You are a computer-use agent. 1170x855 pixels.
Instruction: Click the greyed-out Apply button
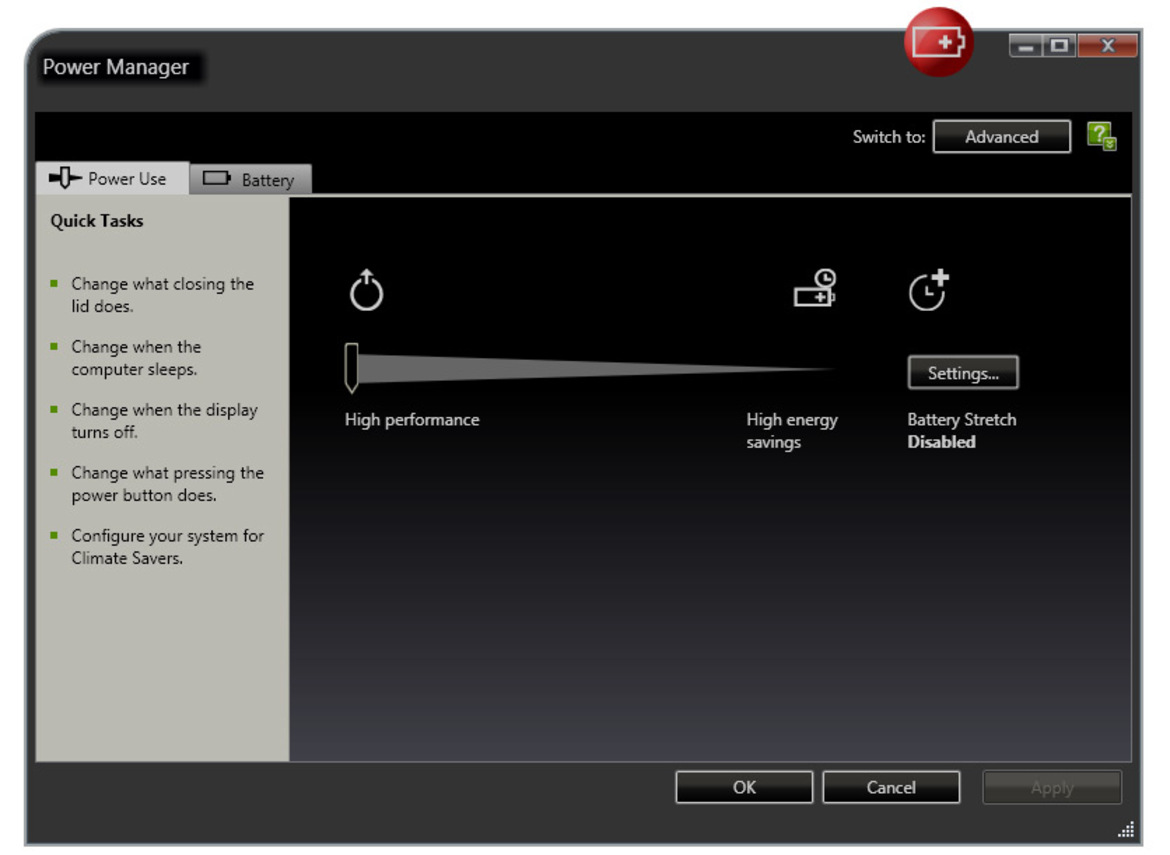(1052, 787)
